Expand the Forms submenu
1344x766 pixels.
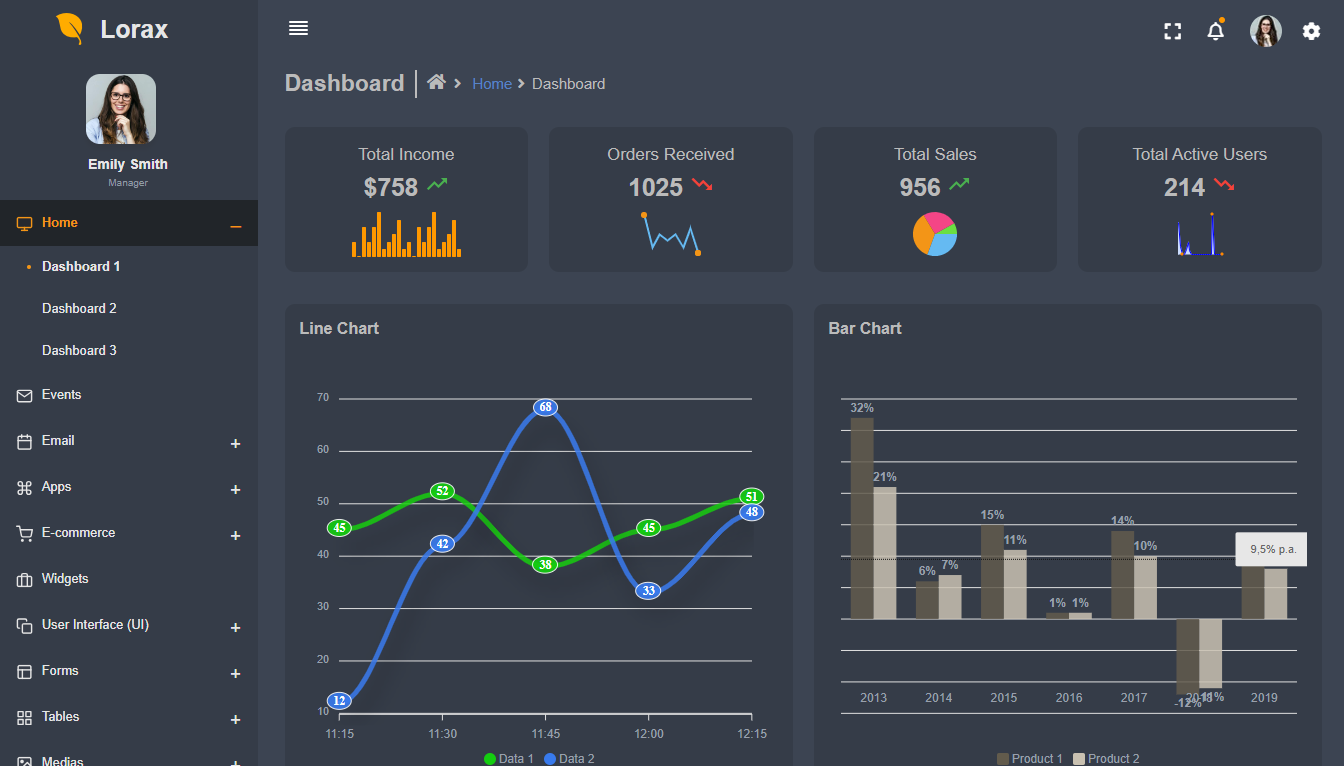[x=236, y=674]
